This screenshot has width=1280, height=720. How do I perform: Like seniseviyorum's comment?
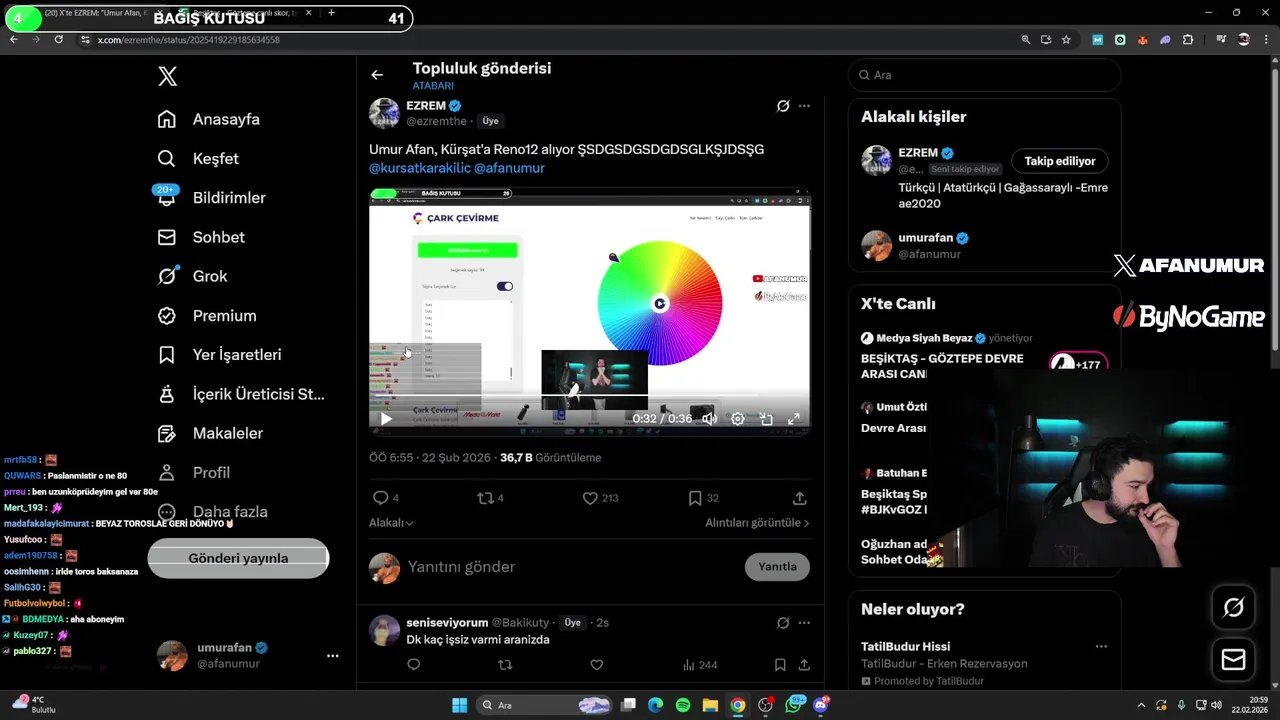click(597, 664)
